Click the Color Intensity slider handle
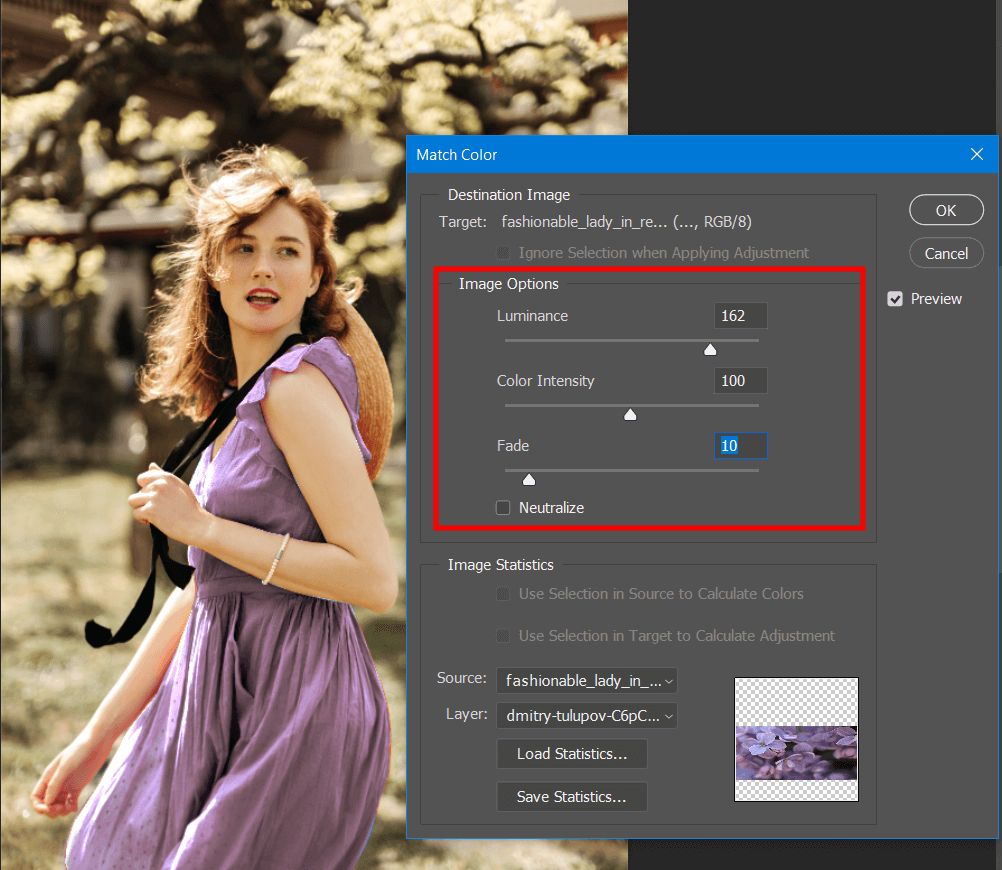Screen dimensions: 1002x870 coord(630,415)
